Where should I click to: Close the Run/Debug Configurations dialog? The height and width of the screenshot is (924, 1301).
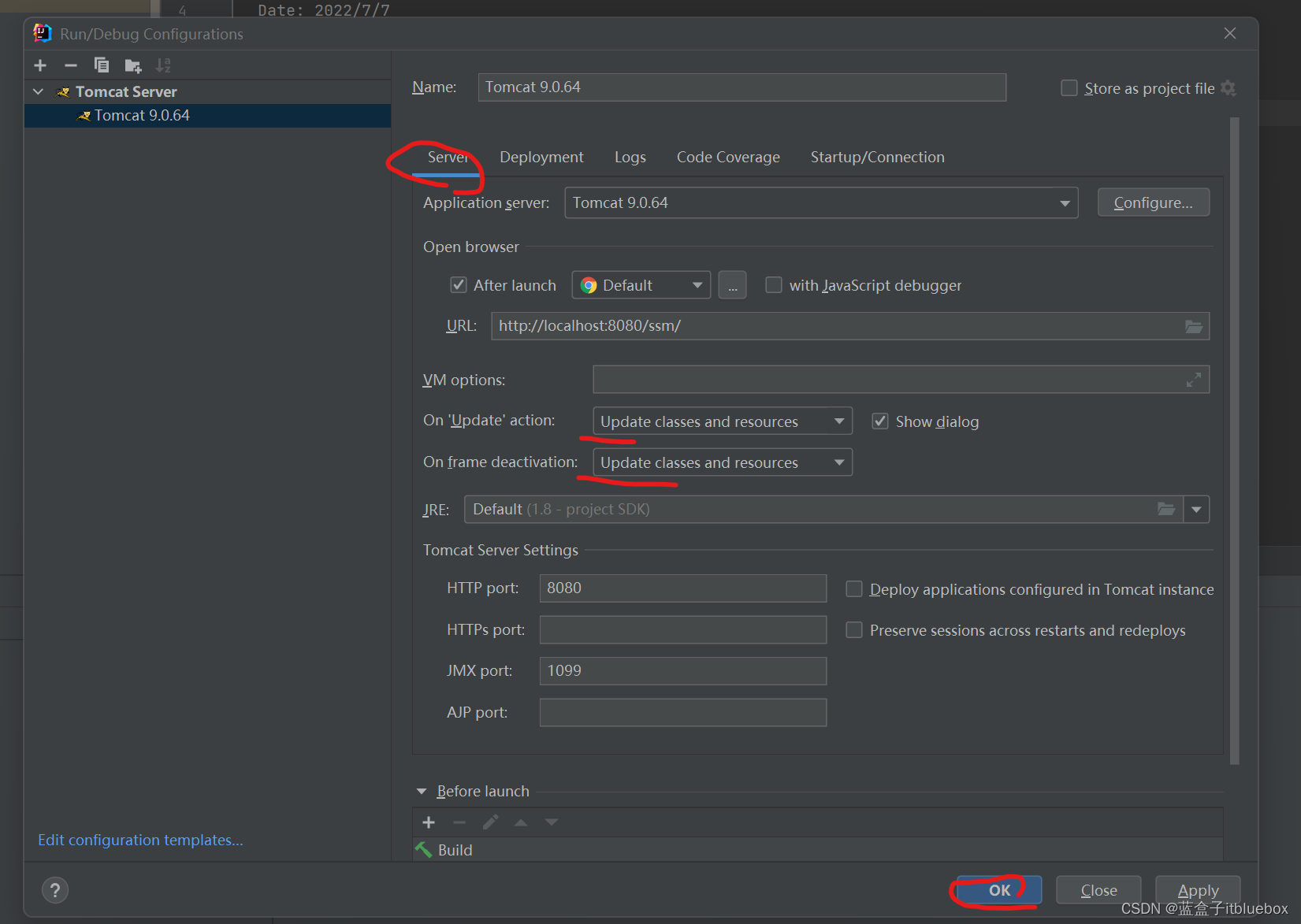pyautogui.click(x=1230, y=33)
